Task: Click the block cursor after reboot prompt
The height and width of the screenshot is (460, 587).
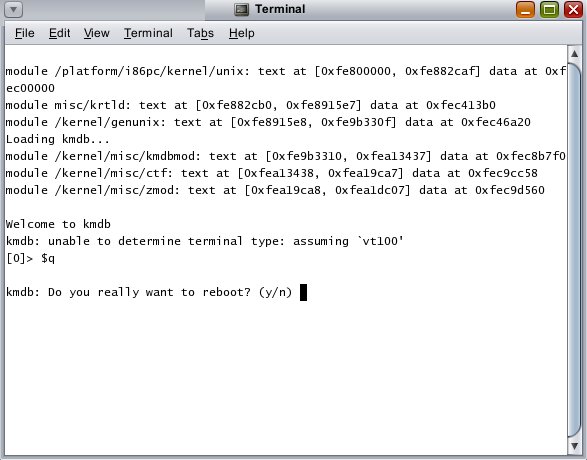Action: pyautogui.click(x=303, y=292)
